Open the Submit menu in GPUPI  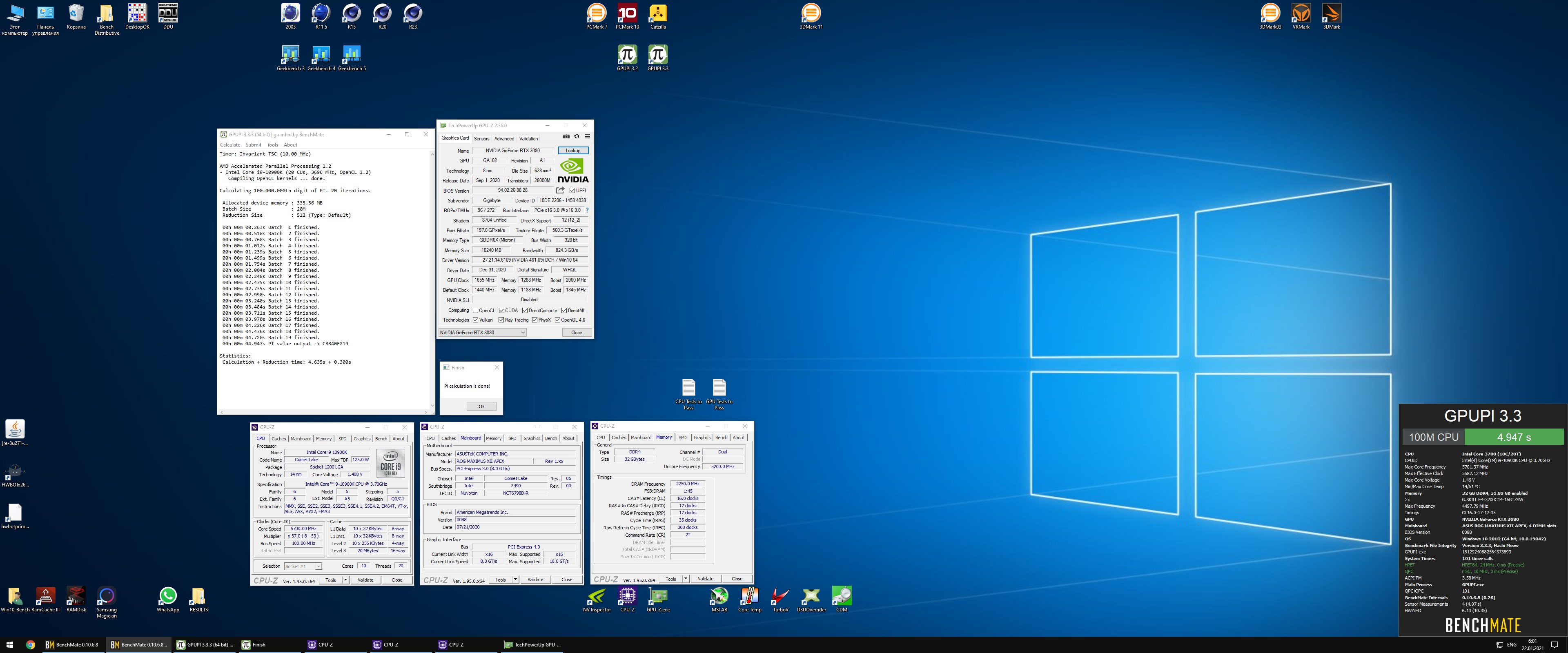tap(253, 145)
